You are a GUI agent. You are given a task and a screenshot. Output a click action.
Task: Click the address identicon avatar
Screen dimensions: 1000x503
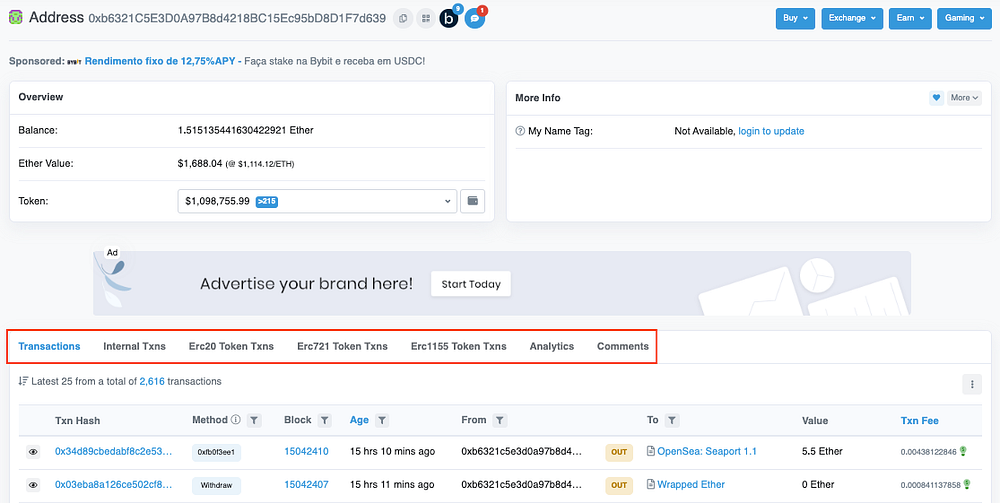(16, 18)
